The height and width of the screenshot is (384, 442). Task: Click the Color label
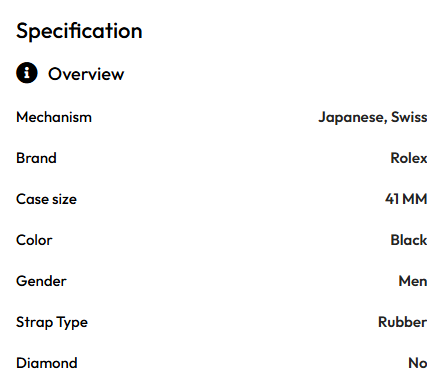[x=34, y=240]
